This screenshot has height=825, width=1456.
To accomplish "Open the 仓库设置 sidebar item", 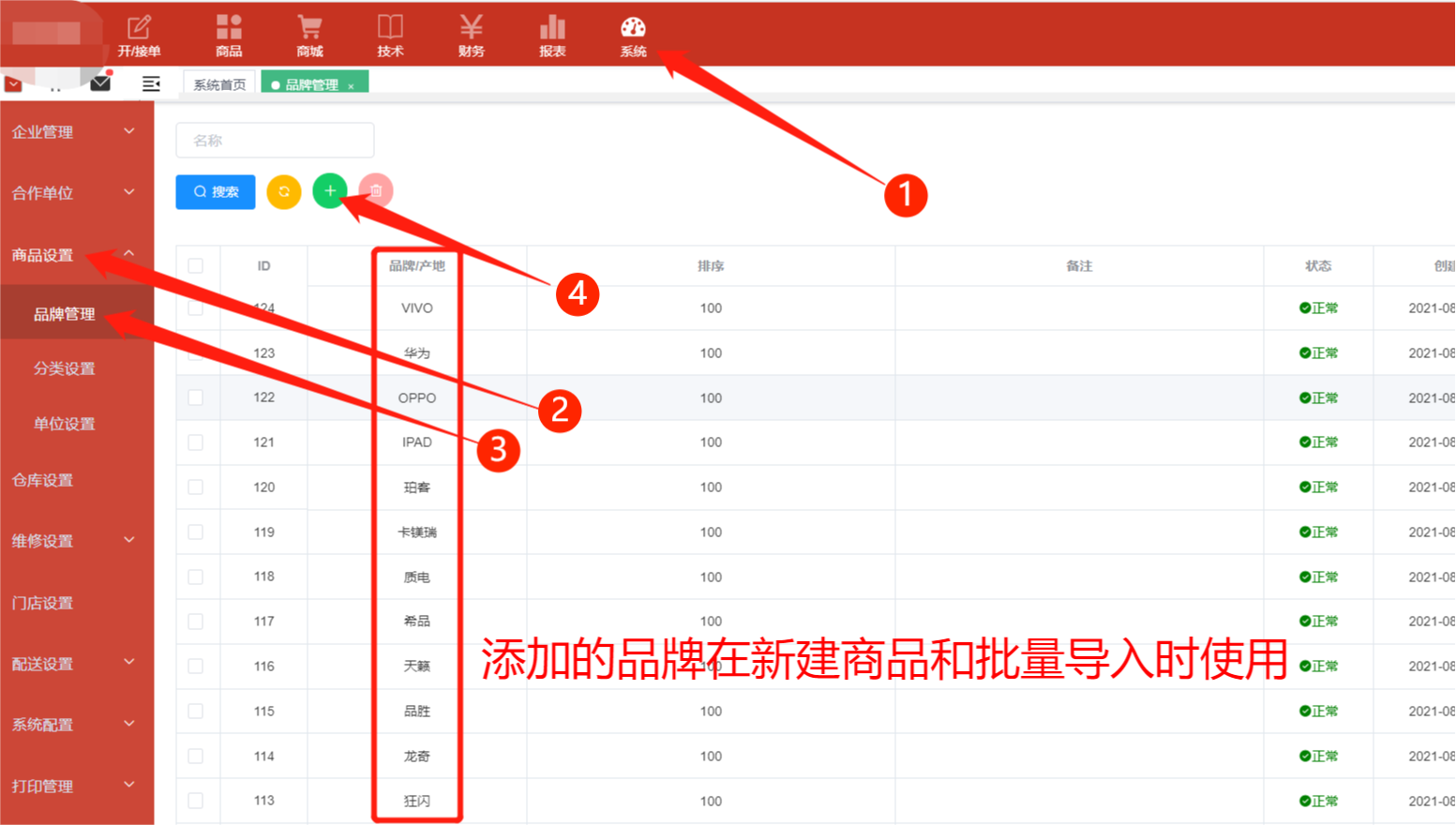I will 77,480.
